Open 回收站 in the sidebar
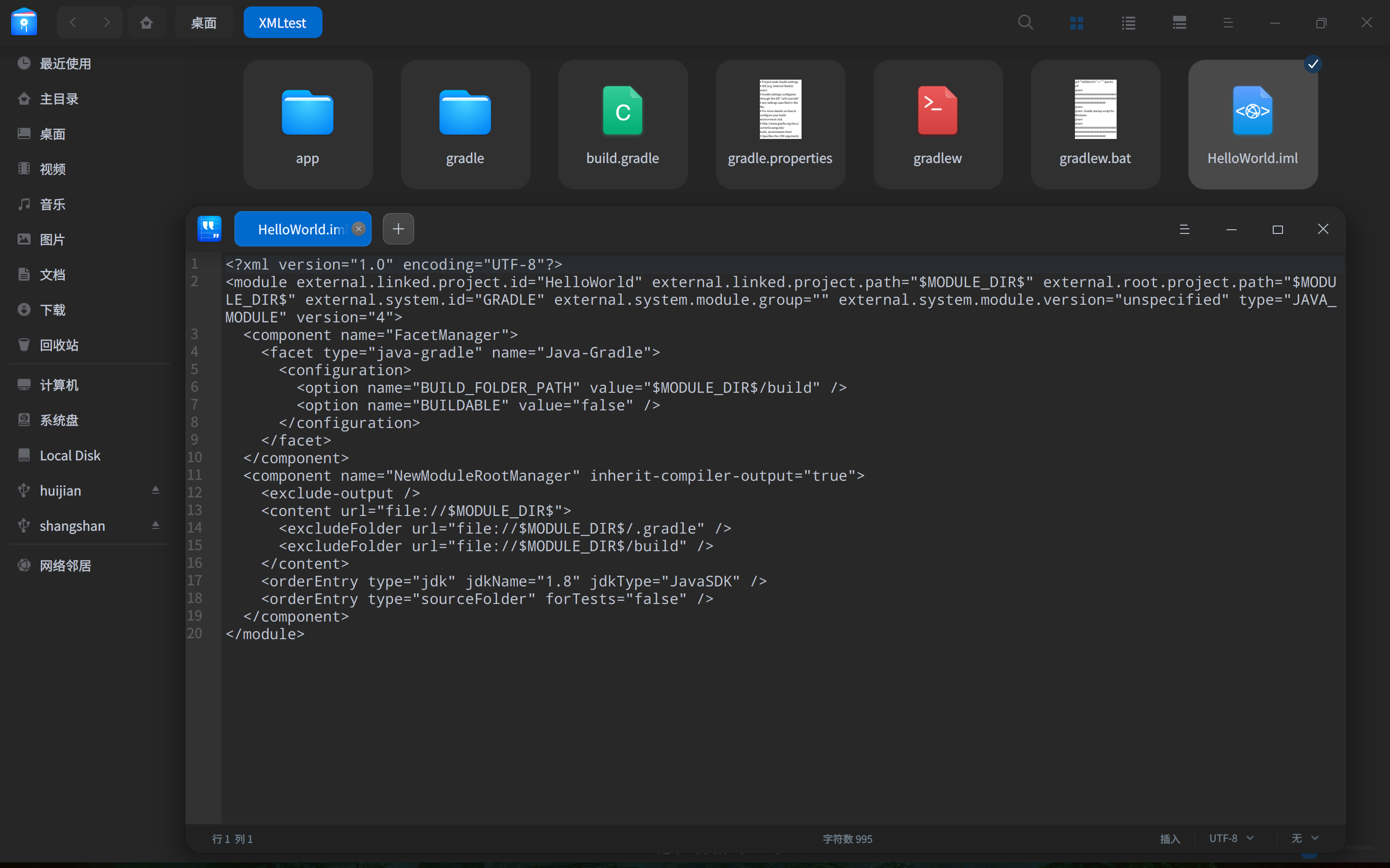The height and width of the screenshot is (868, 1390). click(59, 345)
